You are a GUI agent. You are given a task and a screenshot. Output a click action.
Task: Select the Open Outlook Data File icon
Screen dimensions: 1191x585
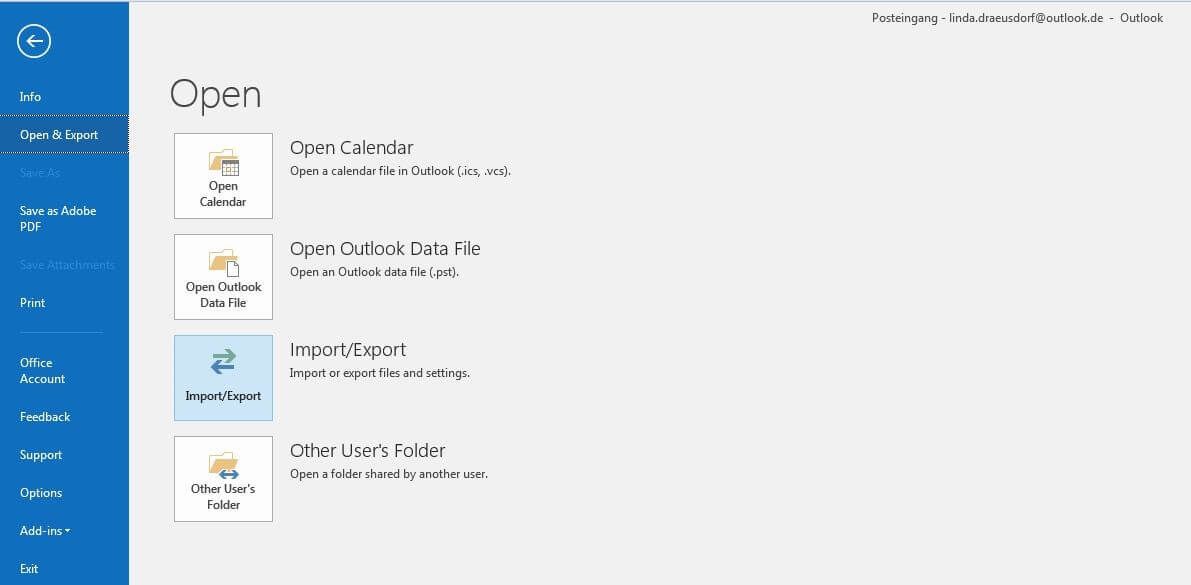point(222,277)
